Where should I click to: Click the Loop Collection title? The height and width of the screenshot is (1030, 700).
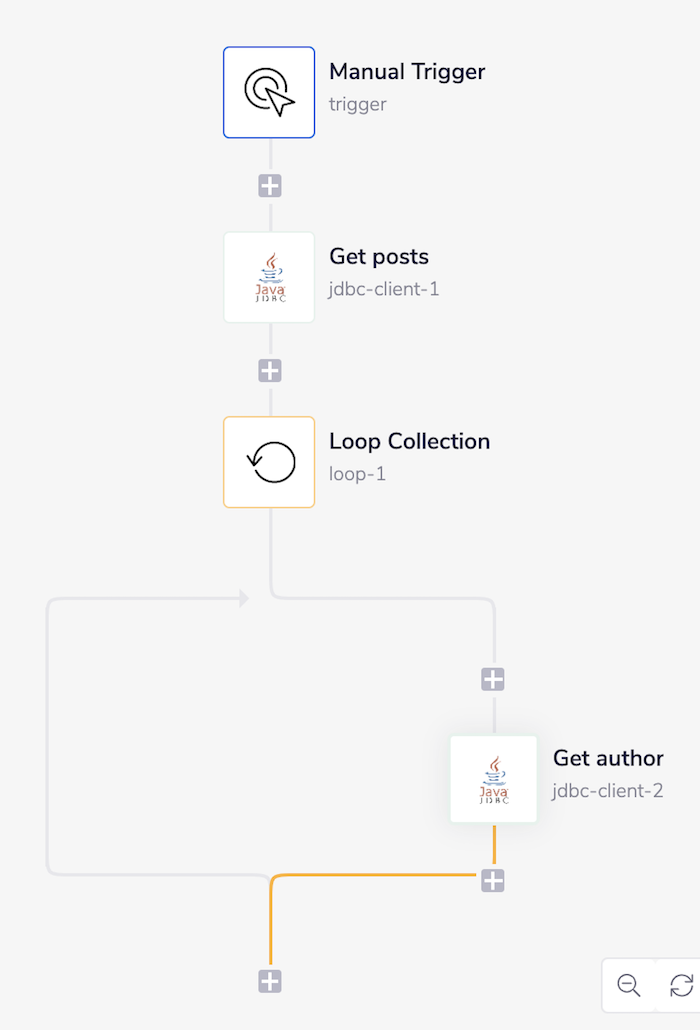point(410,441)
